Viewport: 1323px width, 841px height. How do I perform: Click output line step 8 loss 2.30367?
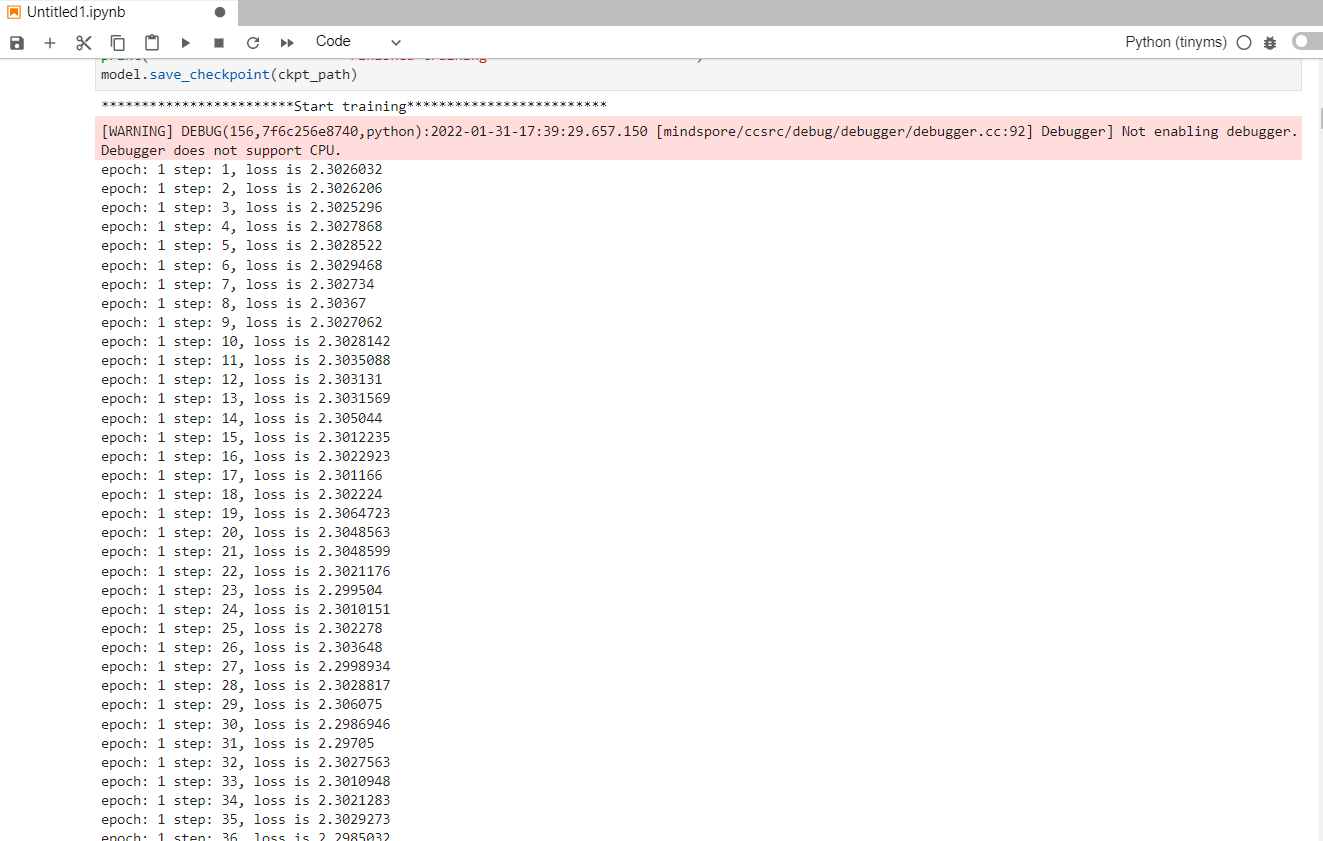click(233, 303)
